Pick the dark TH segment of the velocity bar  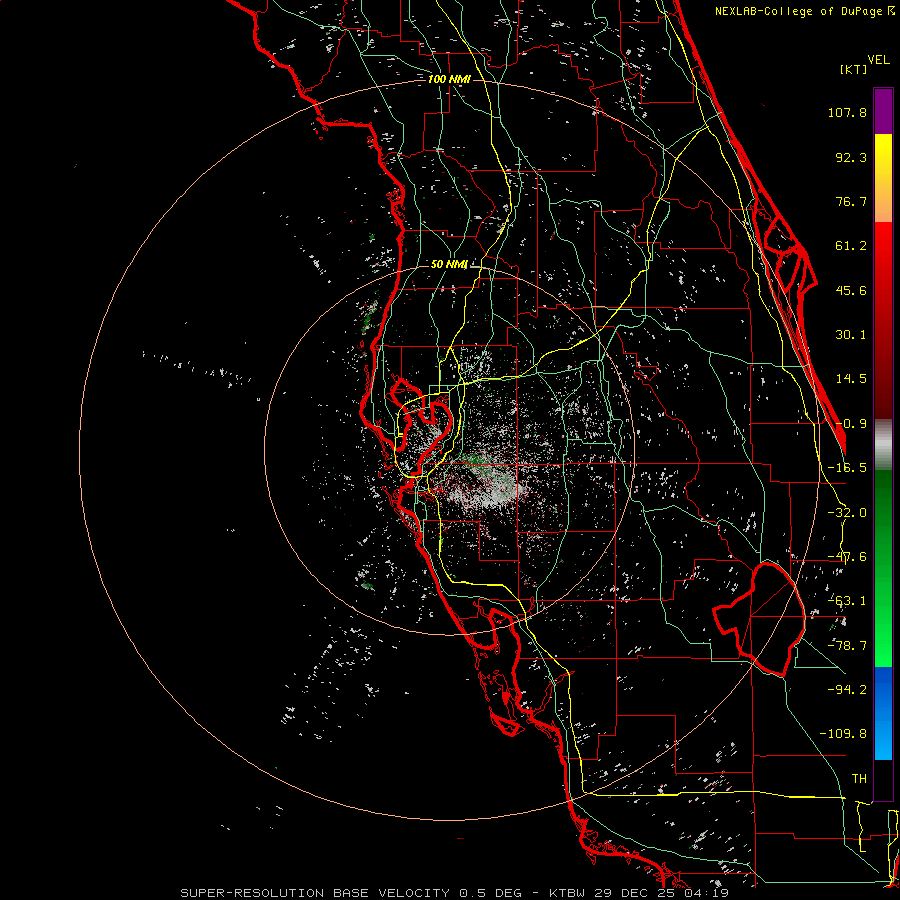883,779
